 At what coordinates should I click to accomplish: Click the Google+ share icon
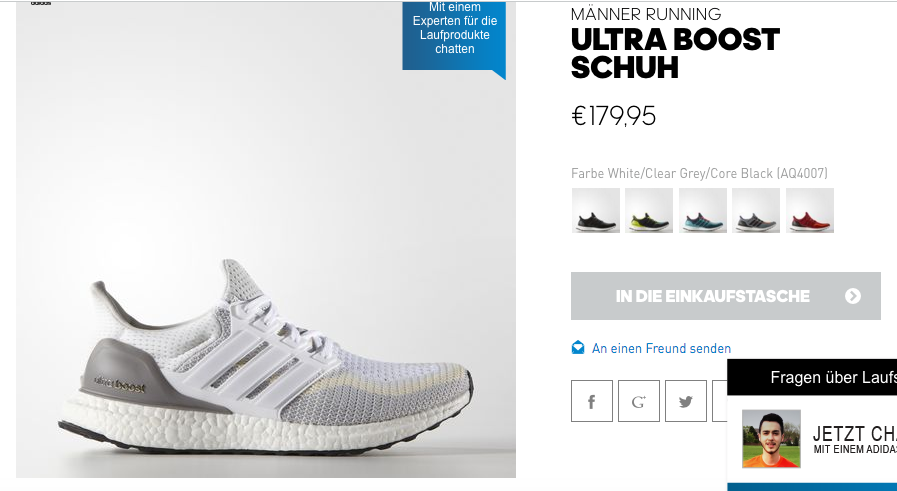click(638, 401)
